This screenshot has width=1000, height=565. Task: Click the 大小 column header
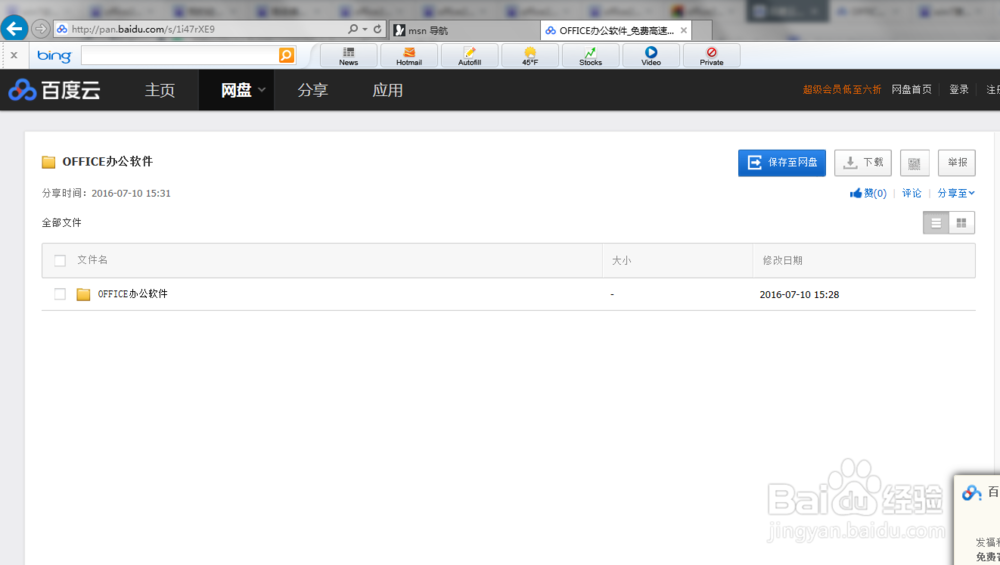pos(622,260)
